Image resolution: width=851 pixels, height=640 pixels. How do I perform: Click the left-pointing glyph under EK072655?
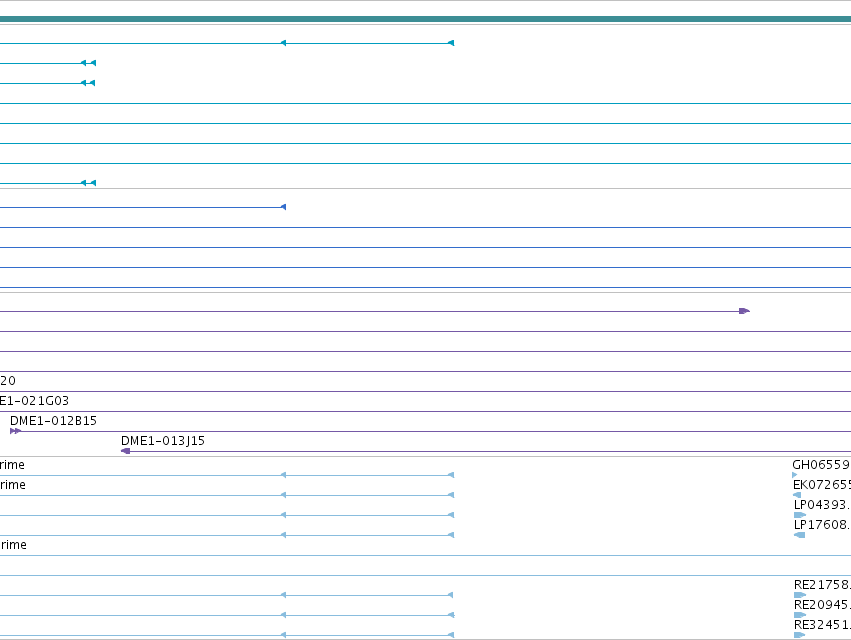pos(797,495)
